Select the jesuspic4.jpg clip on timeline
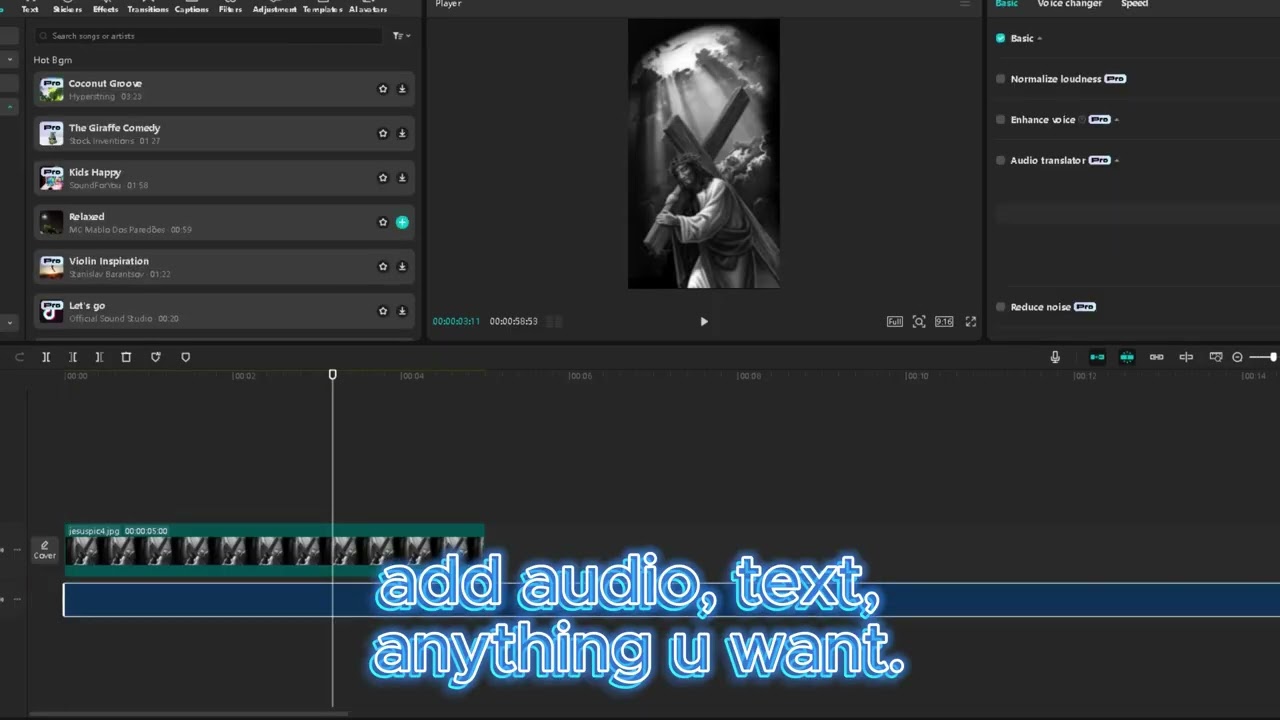This screenshot has width=1280, height=720. 274,550
